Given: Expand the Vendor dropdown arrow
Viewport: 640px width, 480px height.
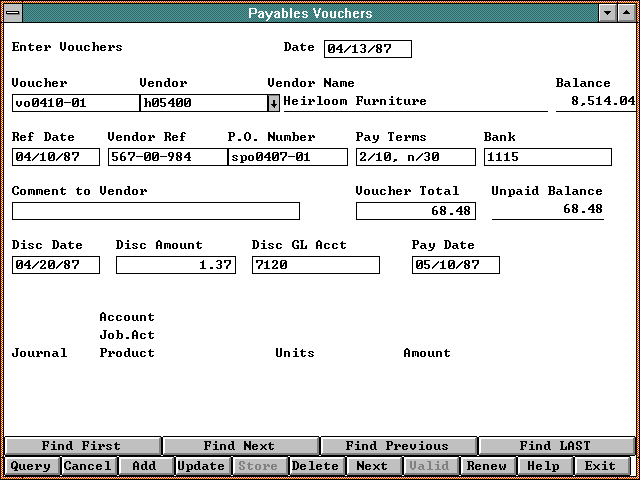Looking at the screenshot, I should (274, 102).
